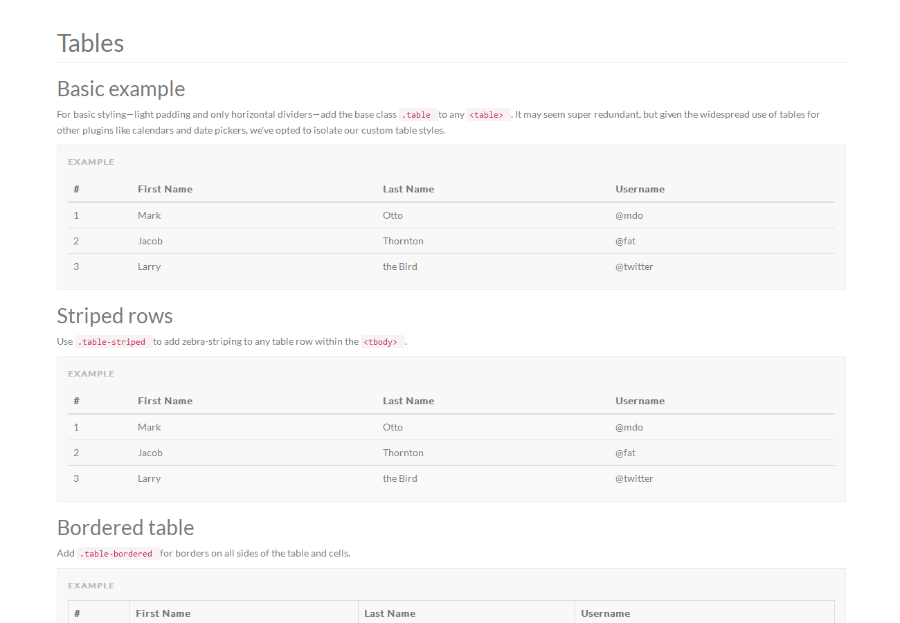Click Otto cell in Basic example table

tap(393, 215)
